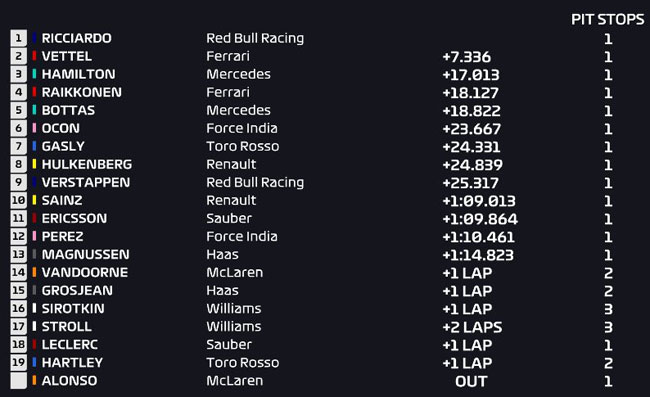650x397 pixels.
Task: Click the OUT status for Alonso
Action: [x=471, y=381]
